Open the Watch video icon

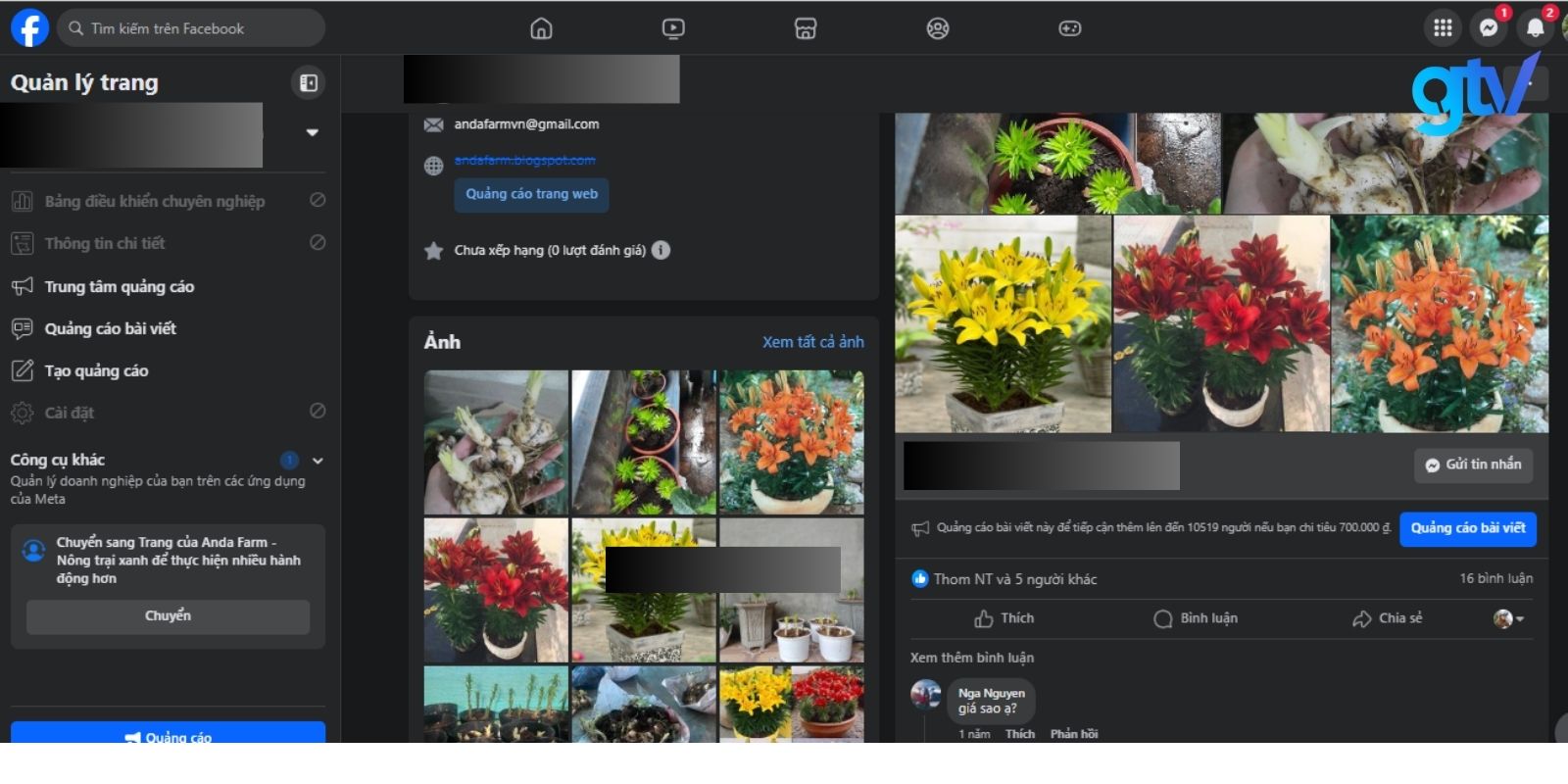click(673, 28)
